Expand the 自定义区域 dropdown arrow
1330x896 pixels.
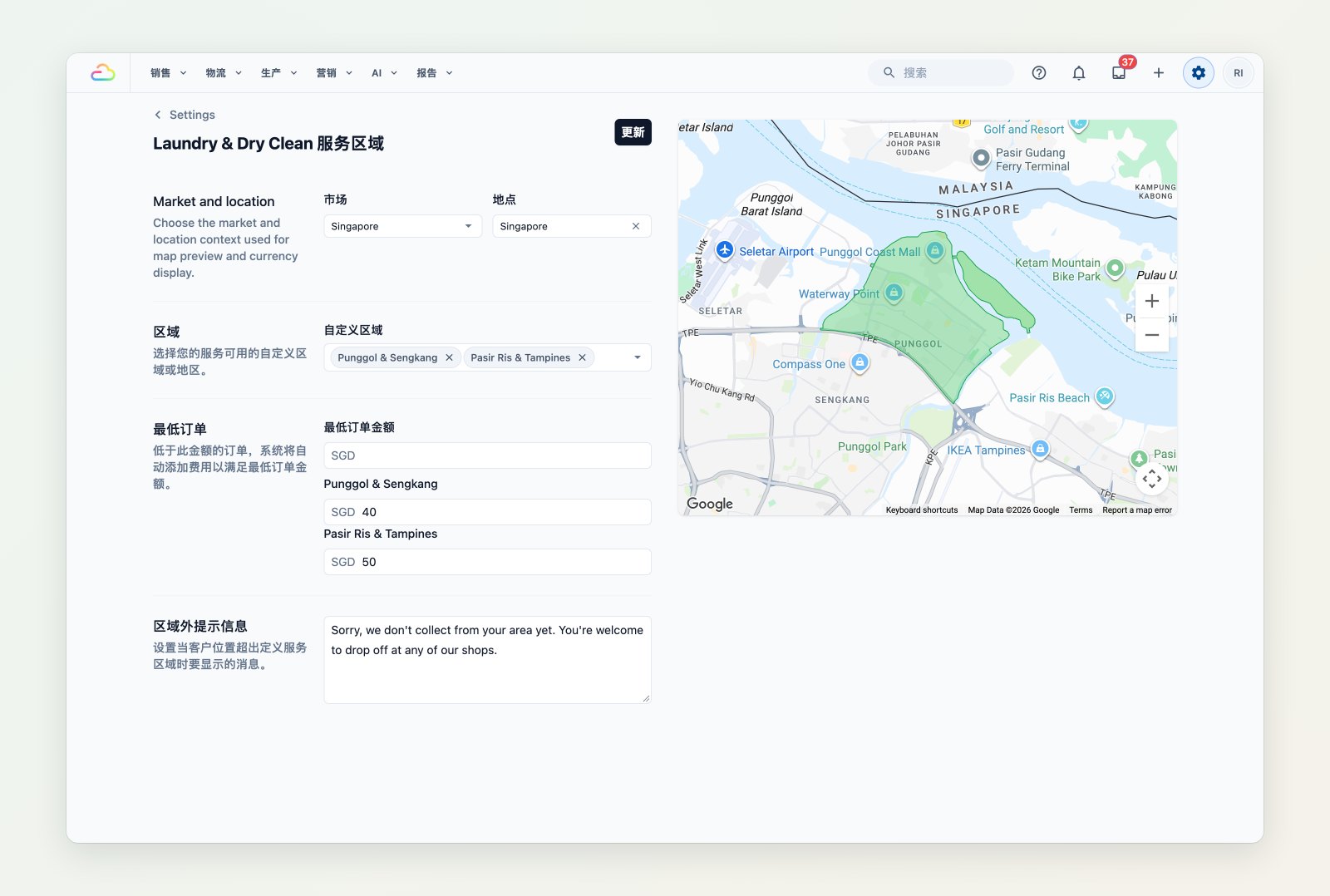point(638,357)
